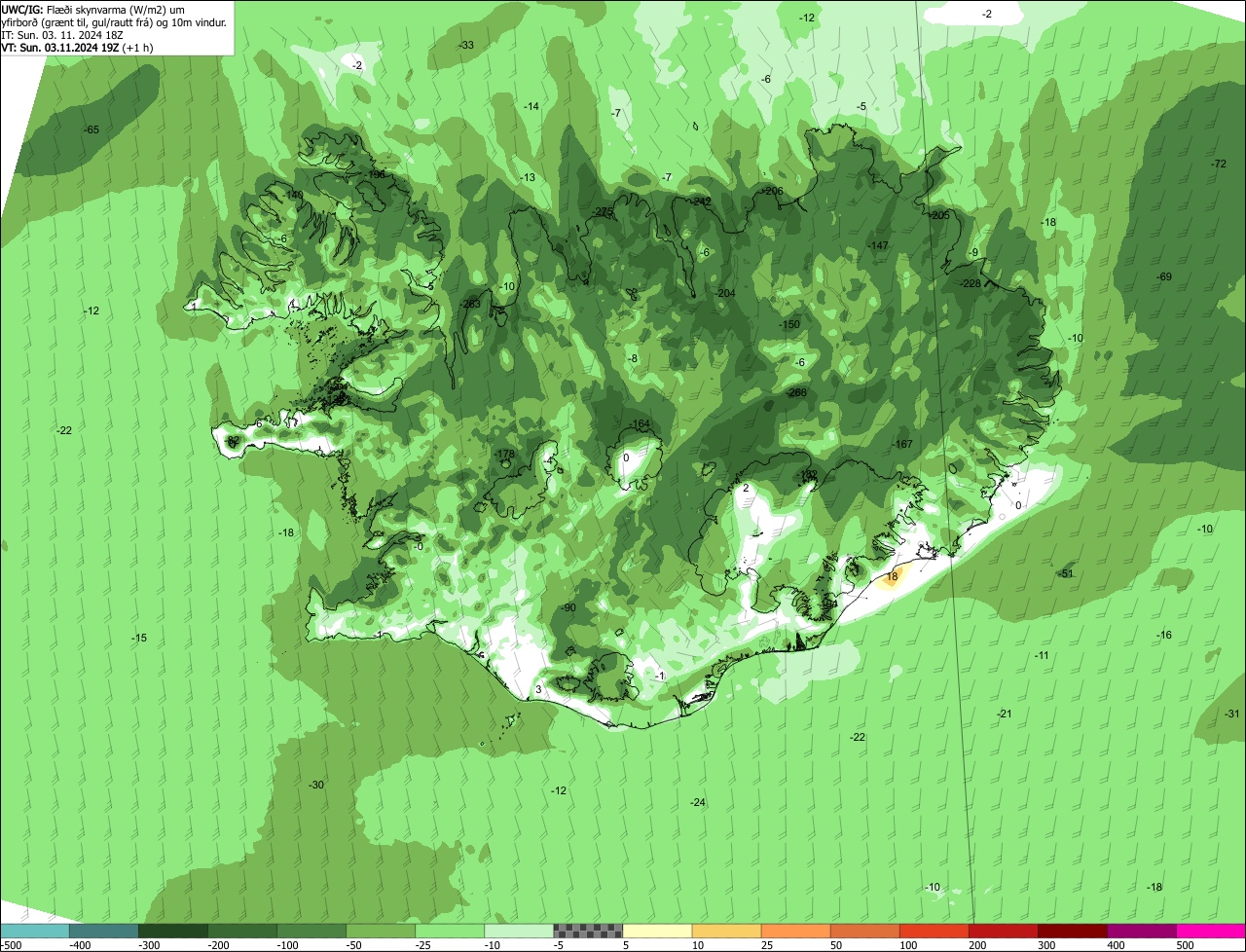This screenshot has width=1246, height=952.
Task: Pick the 50 to 100 dark orange swatch
Action: pos(864,931)
